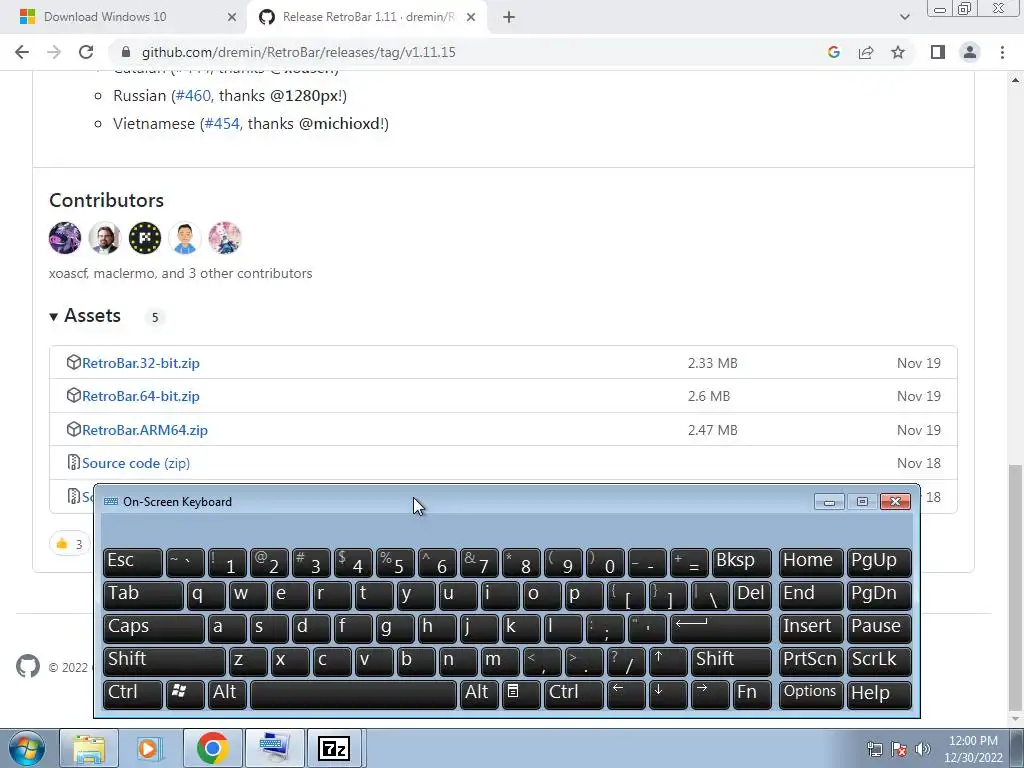Open the Chrome profile avatar menu
Viewport: 1024px width, 768px height.
click(970, 52)
